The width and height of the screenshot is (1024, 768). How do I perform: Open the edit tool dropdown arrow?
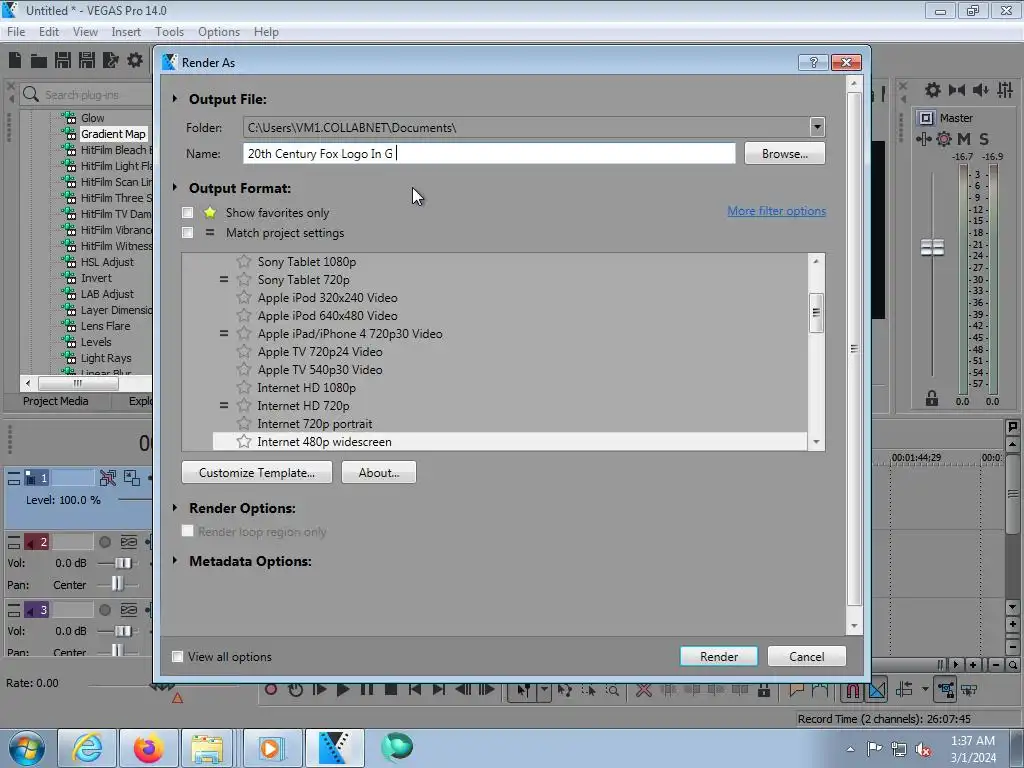tap(543, 690)
